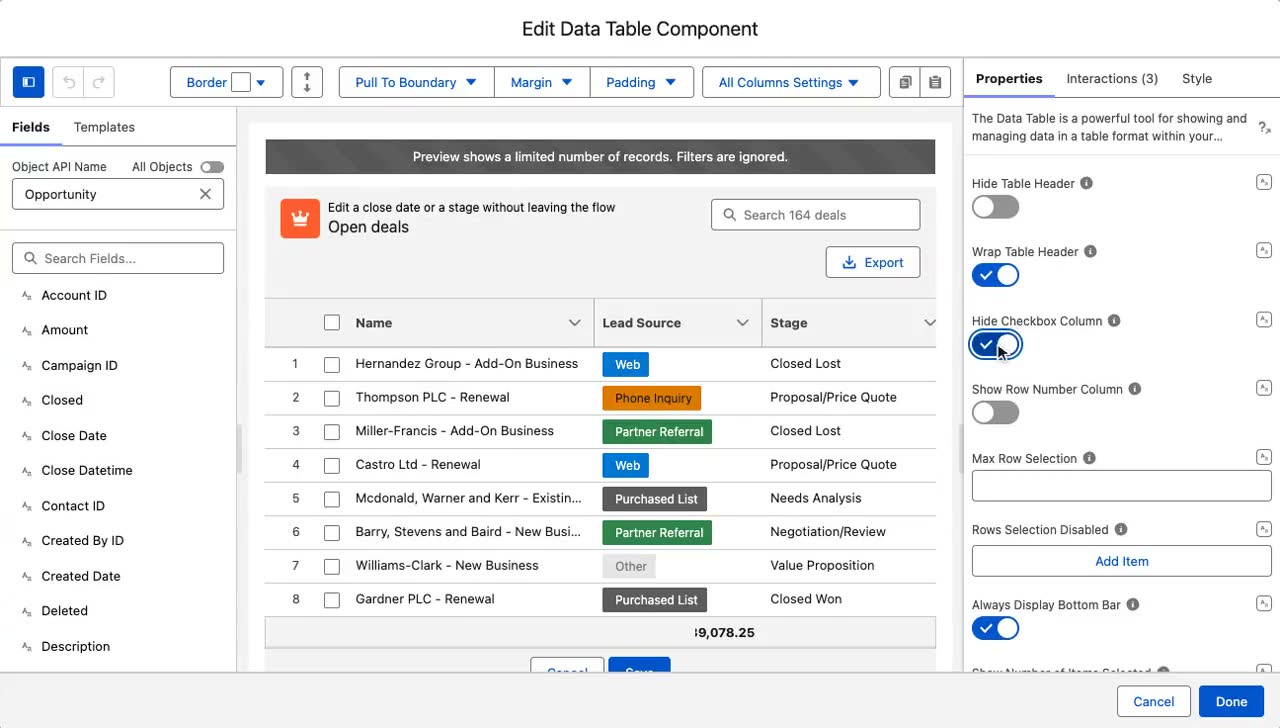Clear the Opportunity object with the X icon

click(x=205, y=194)
